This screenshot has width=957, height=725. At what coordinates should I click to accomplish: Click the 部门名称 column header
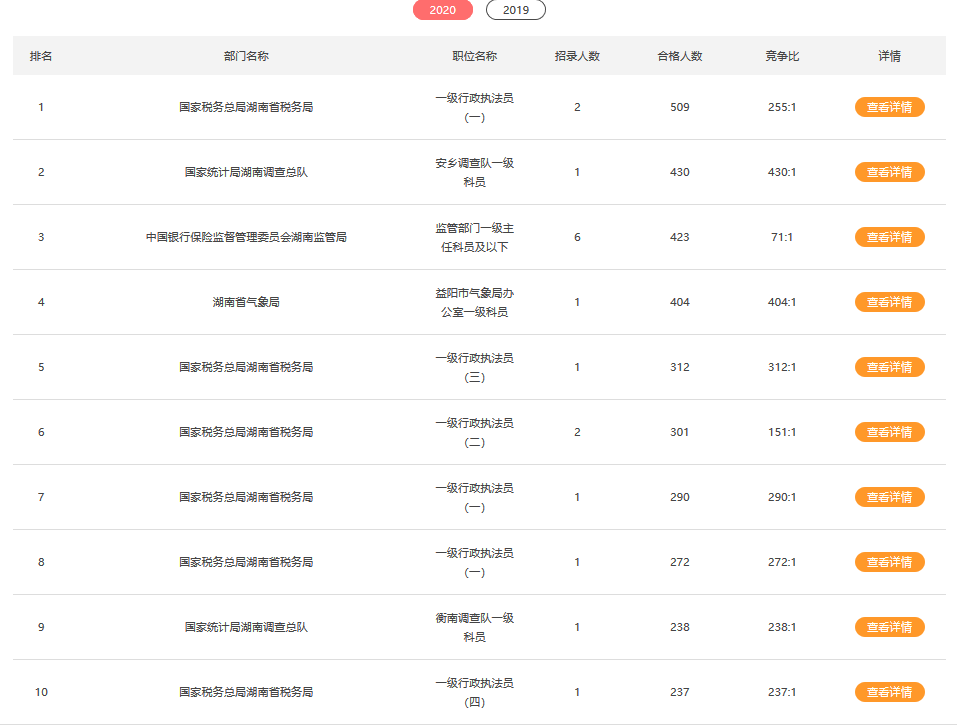click(x=246, y=56)
